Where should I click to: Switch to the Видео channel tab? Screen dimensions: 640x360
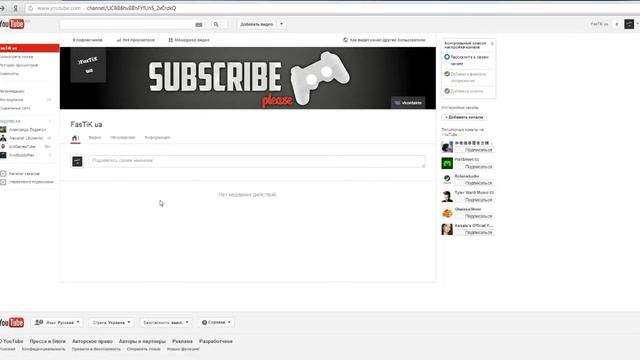pos(95,138)
